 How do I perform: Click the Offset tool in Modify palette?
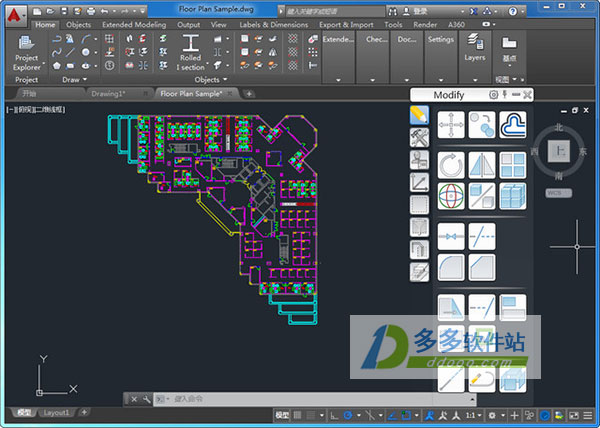(x=512, y=125)
